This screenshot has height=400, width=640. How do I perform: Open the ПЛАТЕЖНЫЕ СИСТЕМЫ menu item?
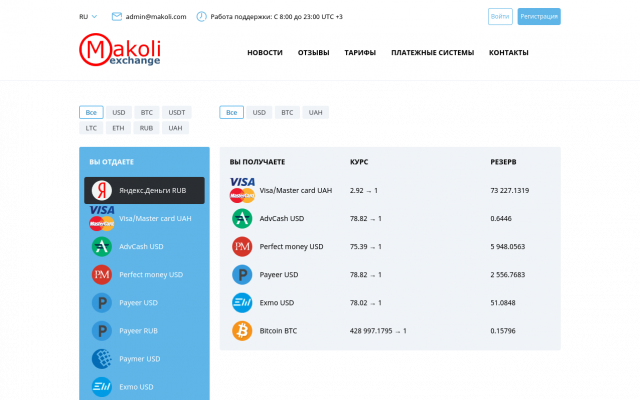(x=433, y=53)
